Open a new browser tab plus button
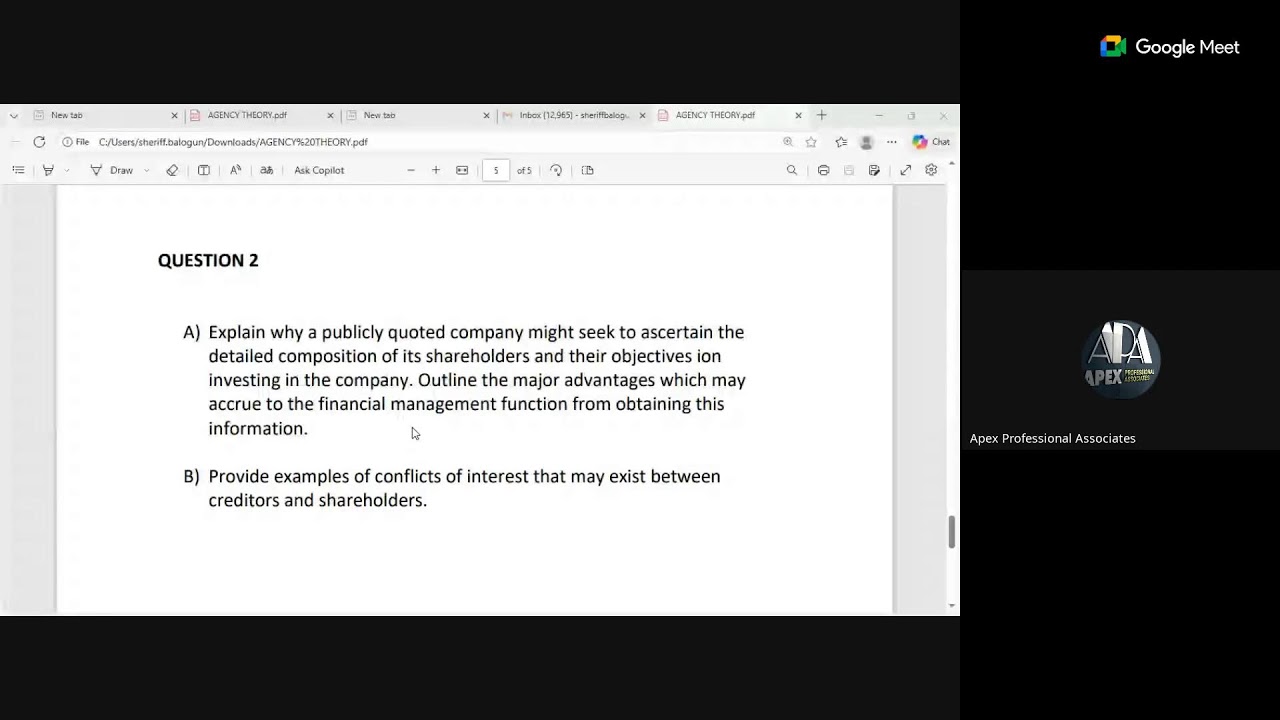 click(x=822, y=115)
